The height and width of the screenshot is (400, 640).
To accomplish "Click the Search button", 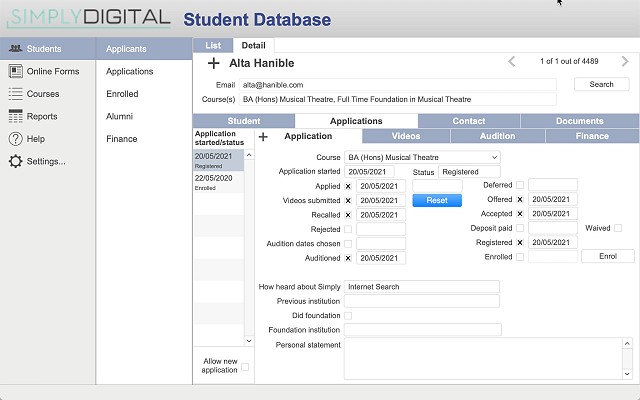I will click(601, 84).
